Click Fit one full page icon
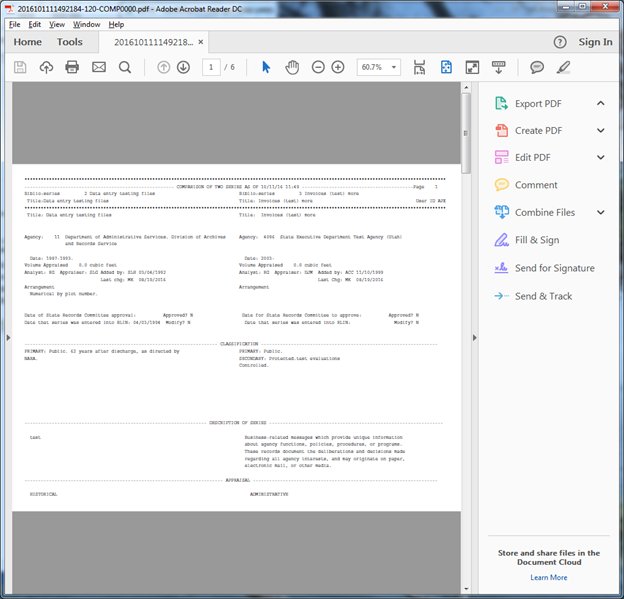The height and width of the screenshot is (599, 624). (x=446, y=67)
